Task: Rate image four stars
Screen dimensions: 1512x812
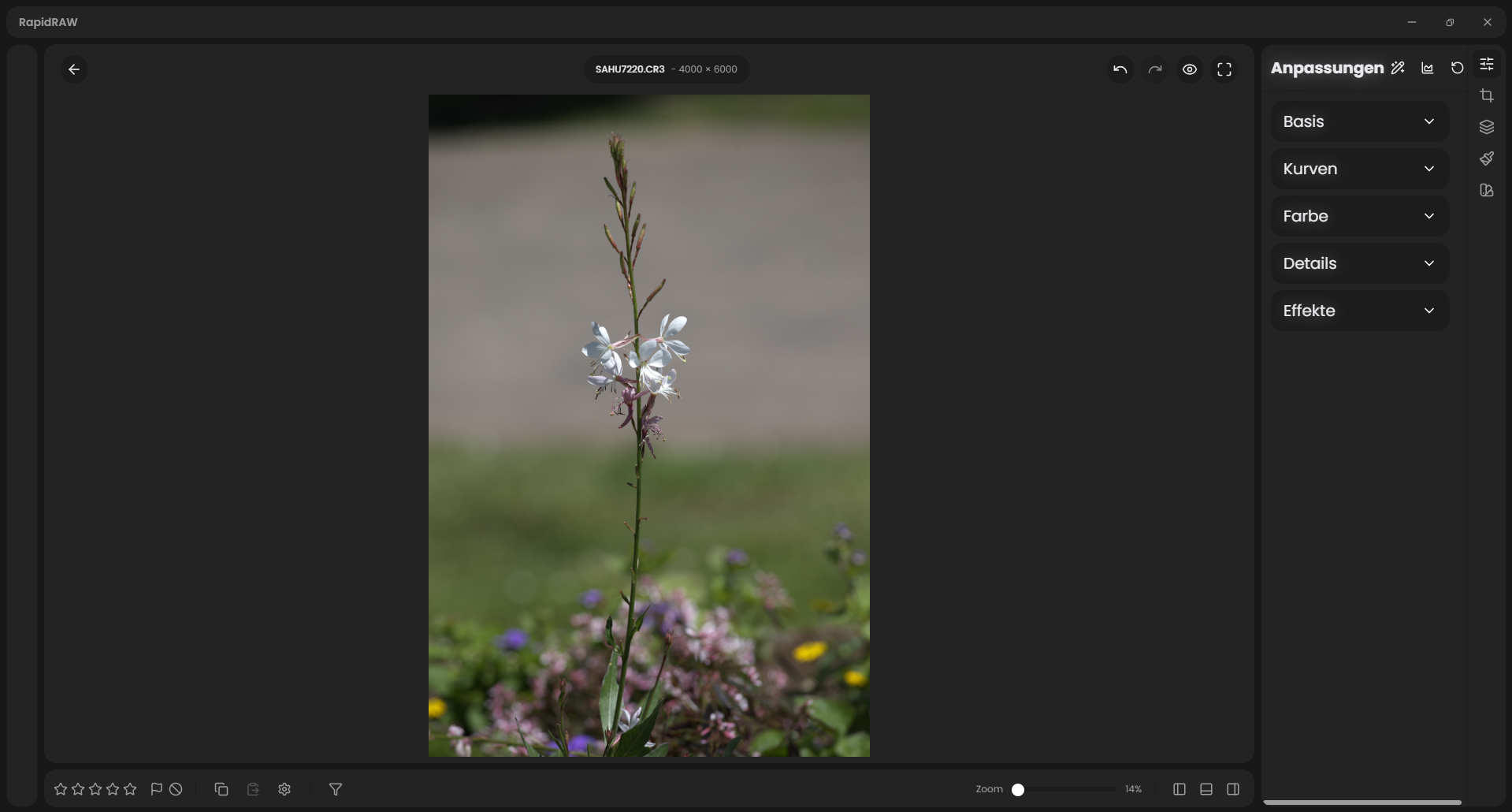Action: point(113,789)
